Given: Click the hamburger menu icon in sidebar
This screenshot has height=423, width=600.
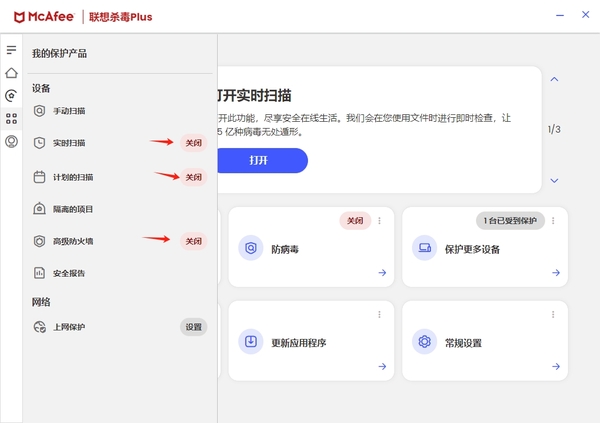Looking at the screenshot, I should (x=11, y=49).
